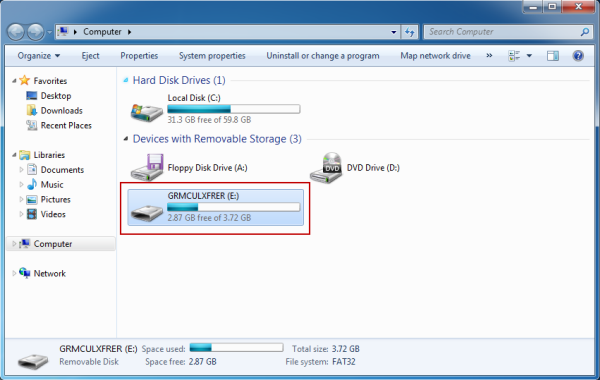This screenshot has height=380, width=600.
Task: Click Map network drive
Action: coord(435,56)
